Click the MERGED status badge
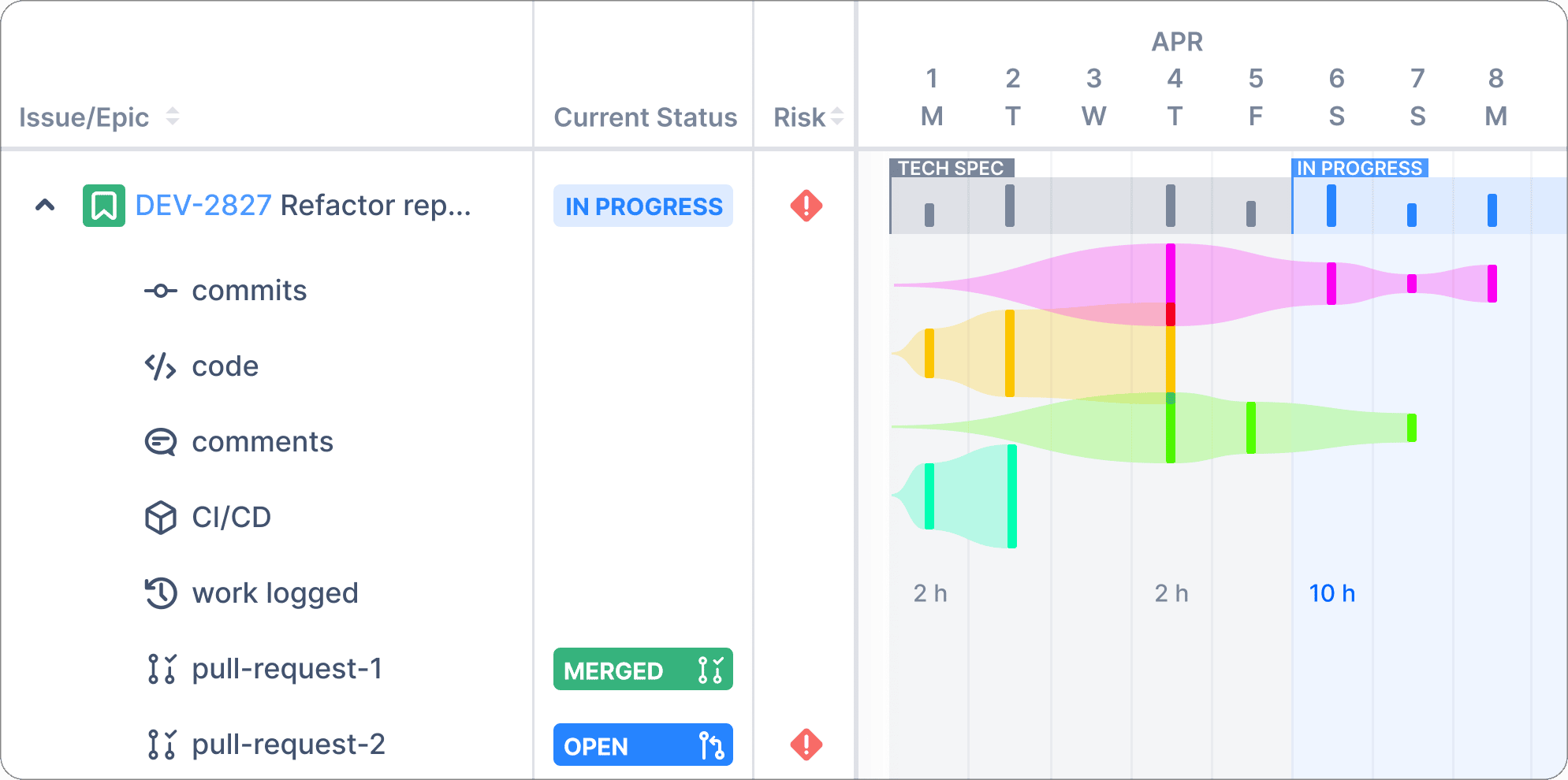This screenshot has width=1568, height=780. 643,669
